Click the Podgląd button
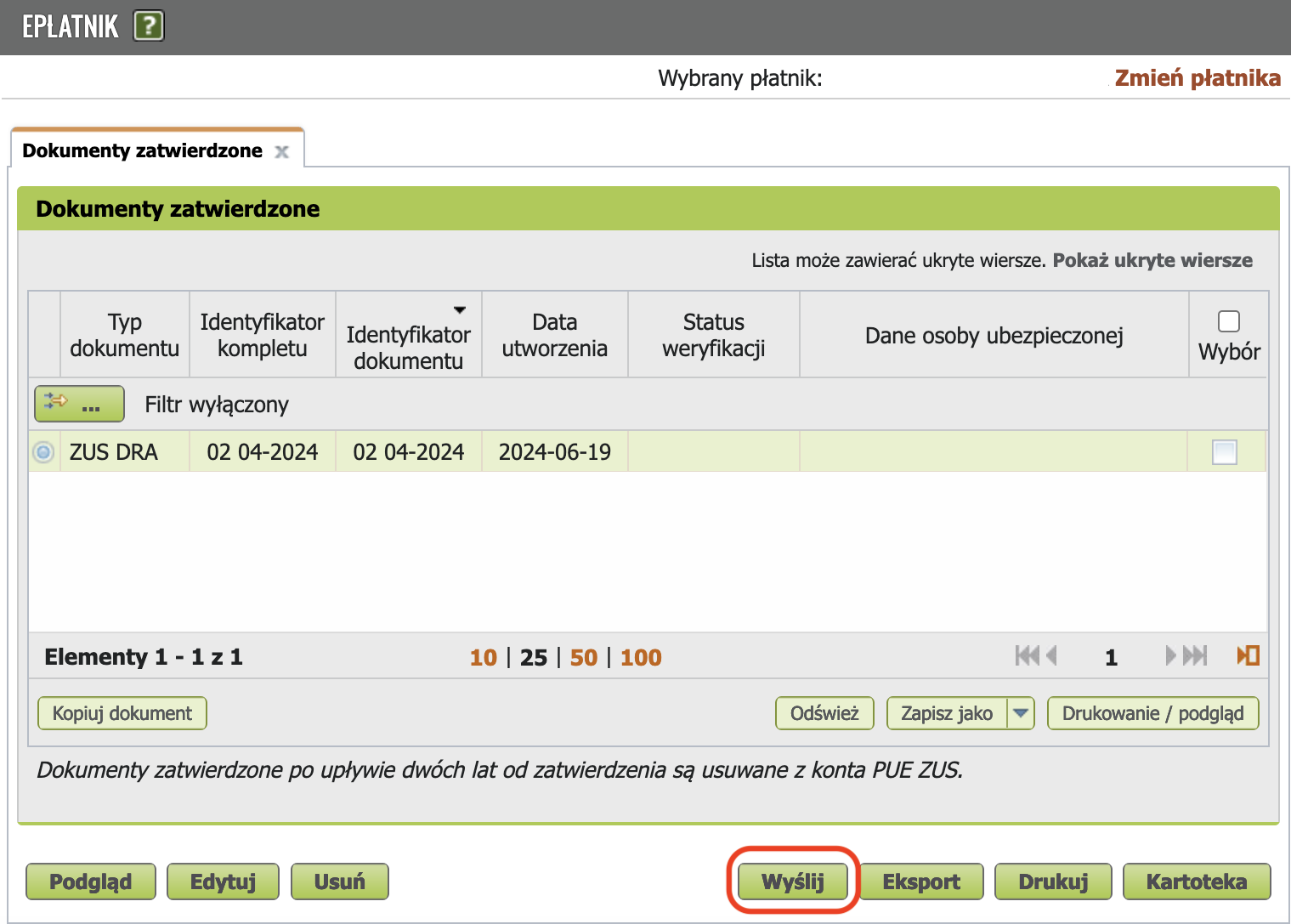1291x924 pixels. pyautogui.click(x=91, y=881)
